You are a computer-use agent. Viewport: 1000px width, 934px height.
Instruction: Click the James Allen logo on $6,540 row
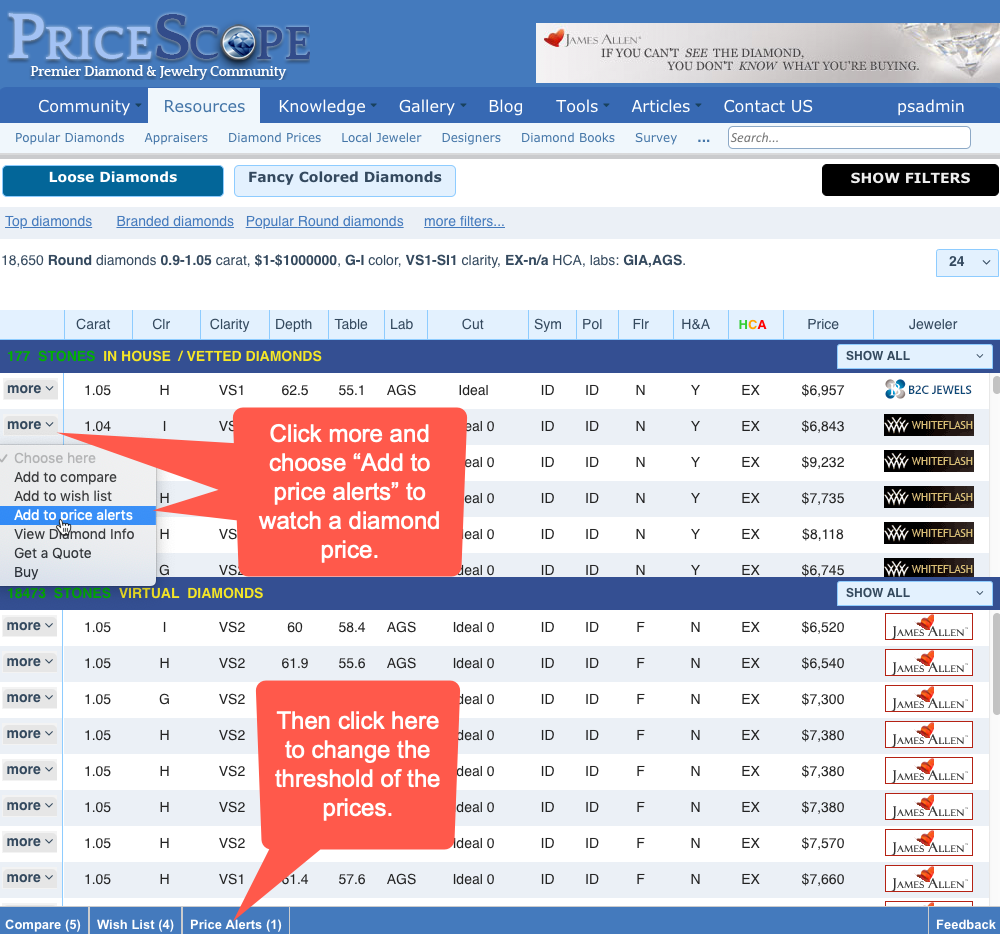(x=929, y=663)
